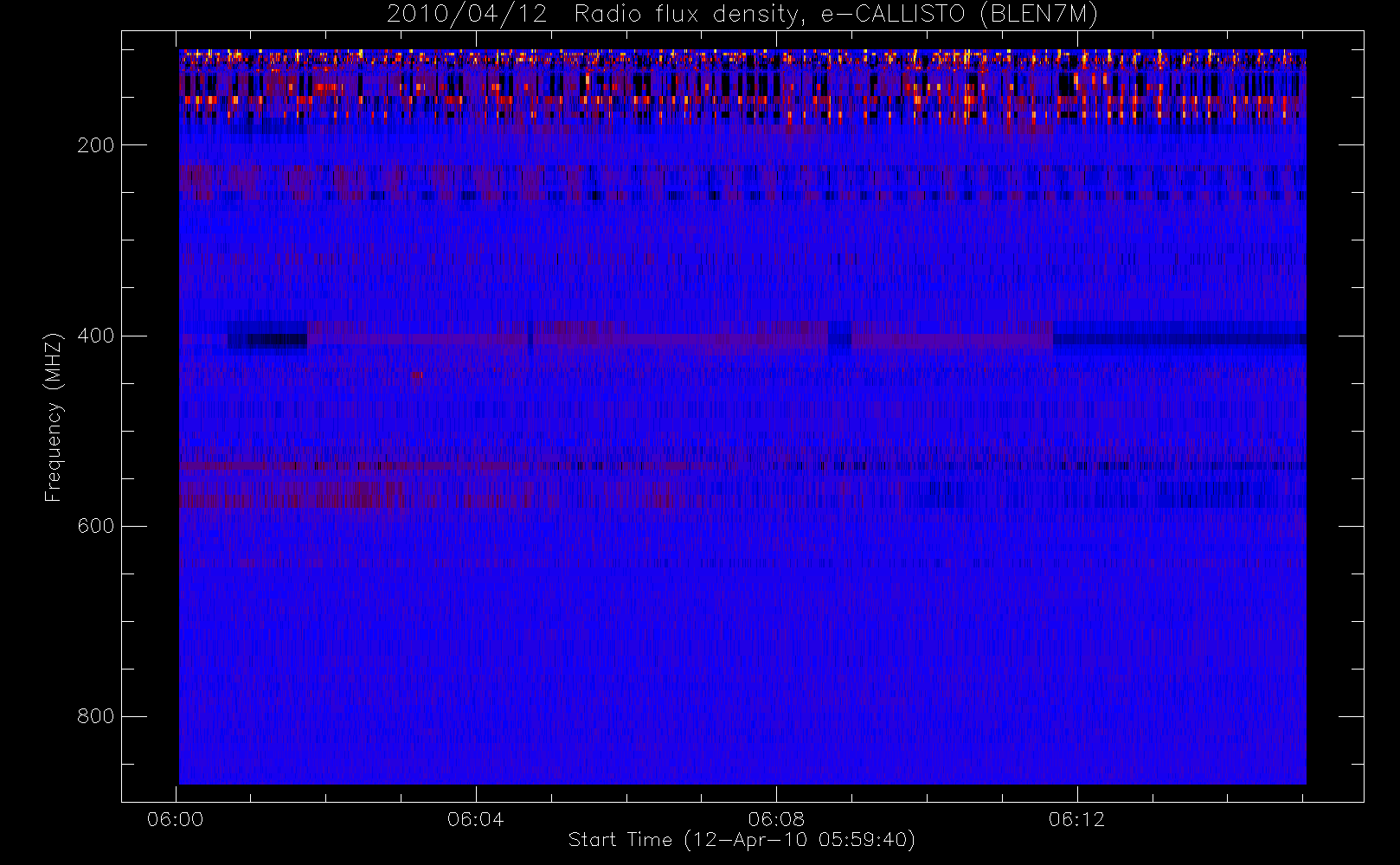Click the '06:08' time axis label
1400x865 pixels.
(776, 819)
